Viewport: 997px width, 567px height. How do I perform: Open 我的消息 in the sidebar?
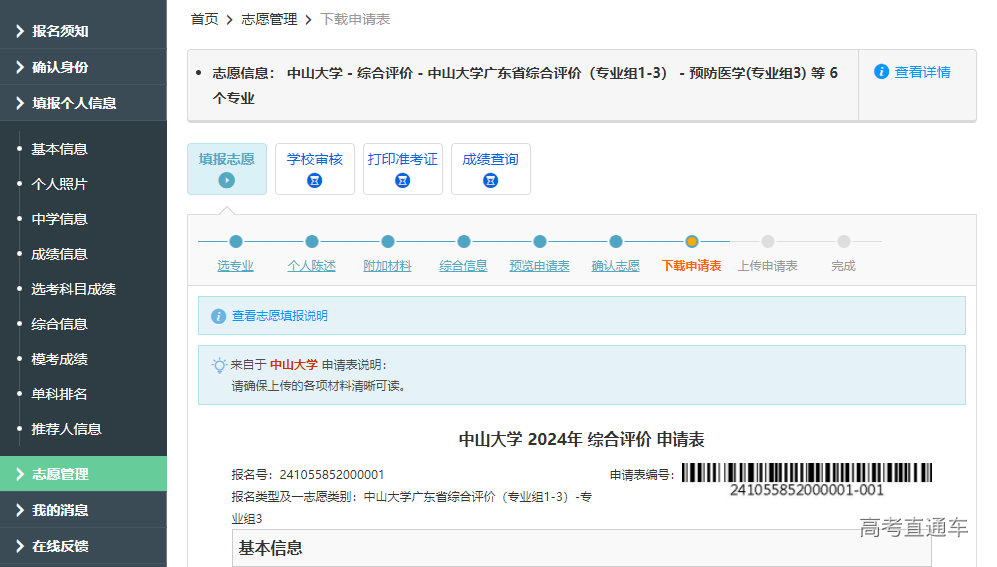83,510
